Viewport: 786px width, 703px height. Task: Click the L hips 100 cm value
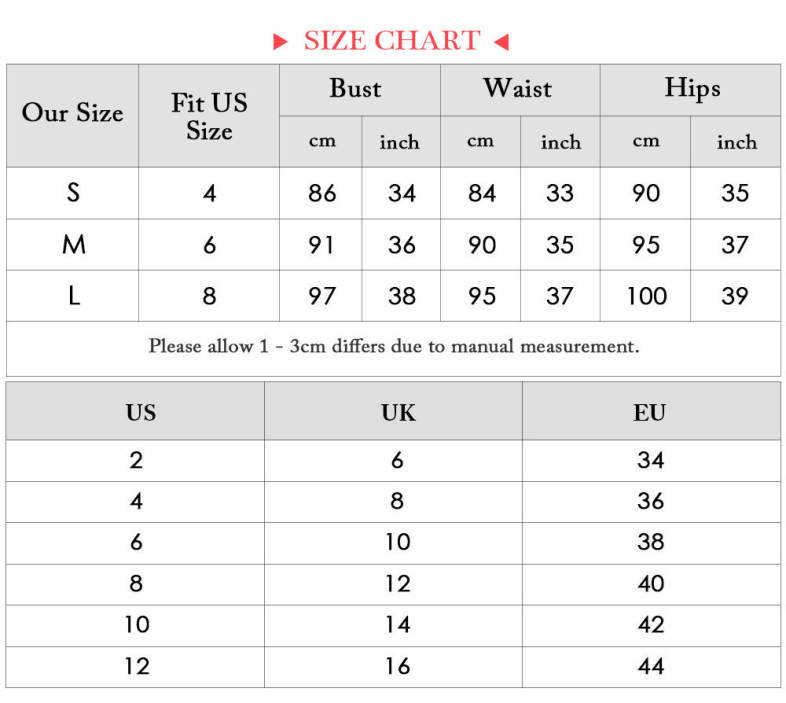pos(646,296)
